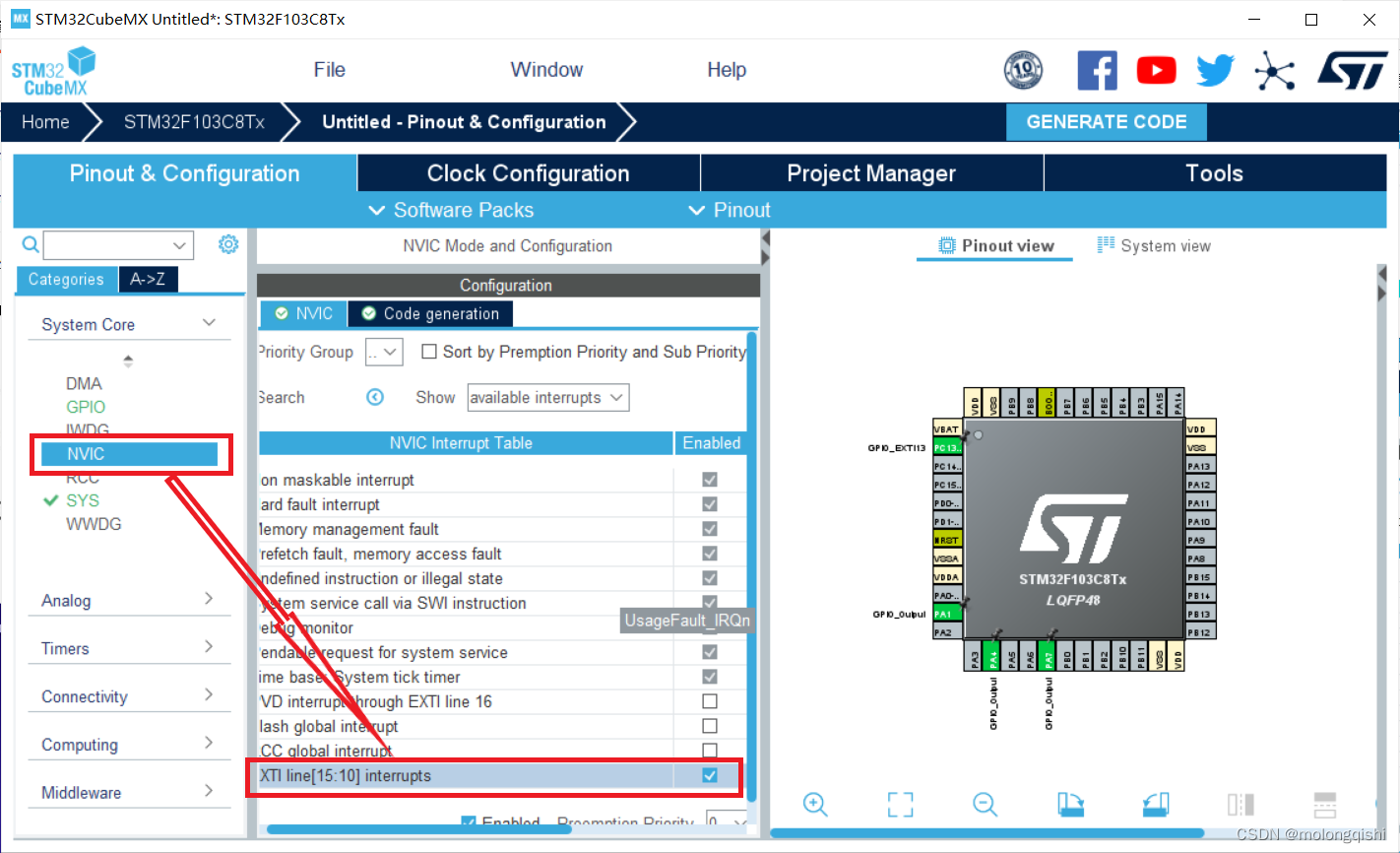Click the PA13 pin on chip
The height and width of the screenshot is (853, 1400).
(x=1200, y=466)
